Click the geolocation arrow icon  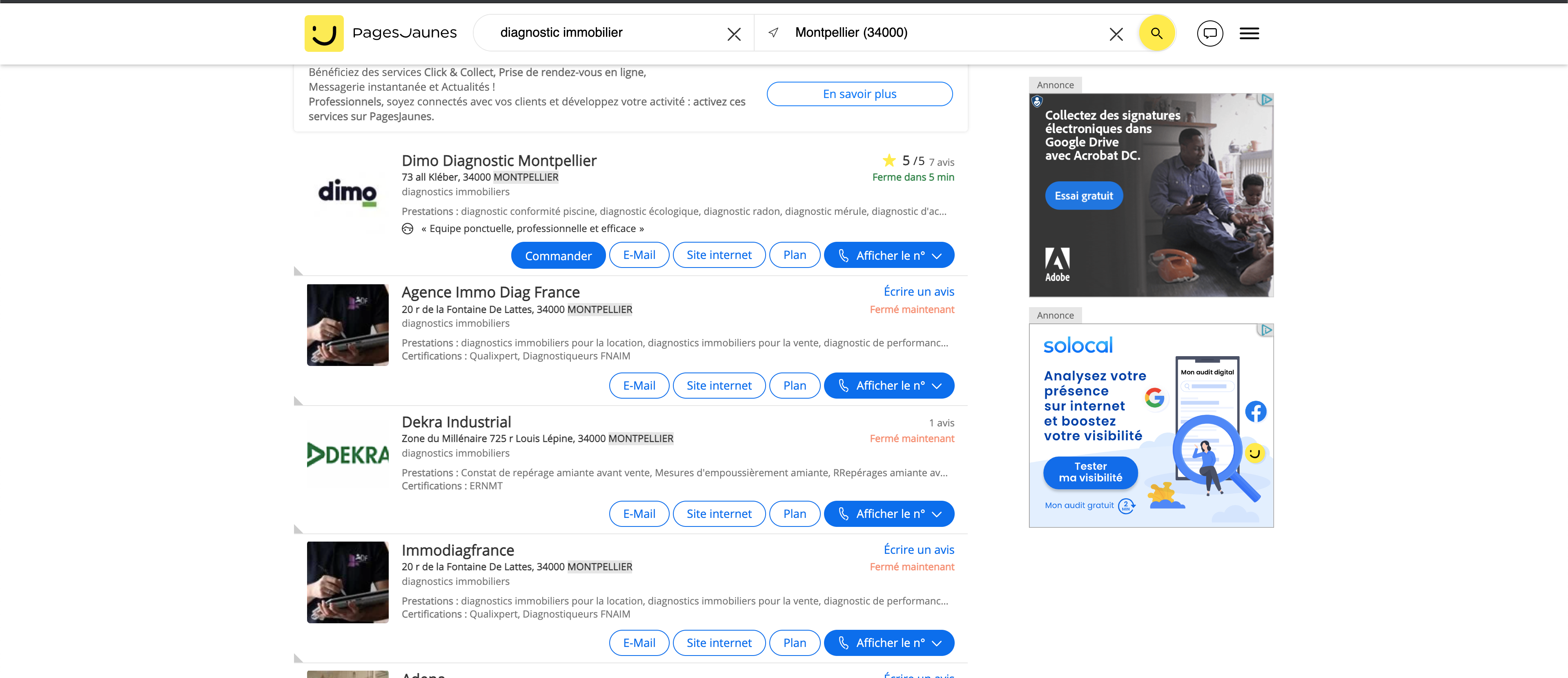773,33
